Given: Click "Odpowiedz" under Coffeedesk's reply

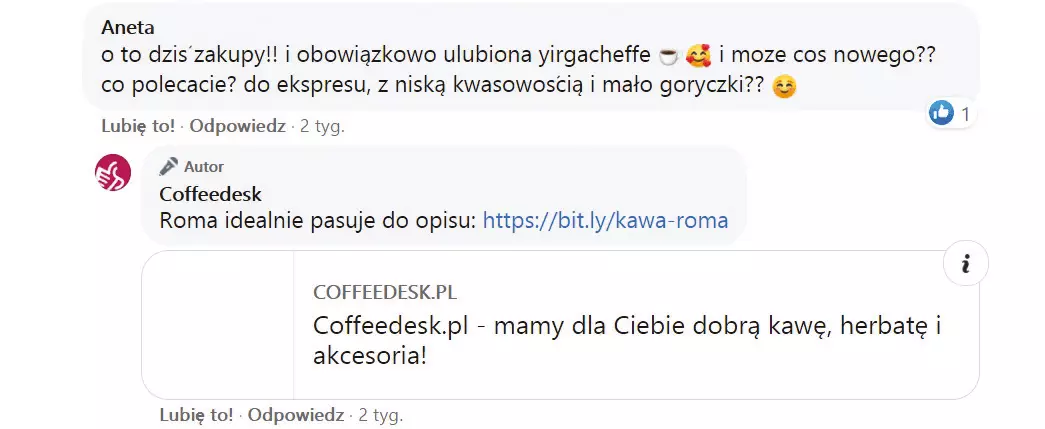Looking at the screenshot, I should [x=295, y=414].
